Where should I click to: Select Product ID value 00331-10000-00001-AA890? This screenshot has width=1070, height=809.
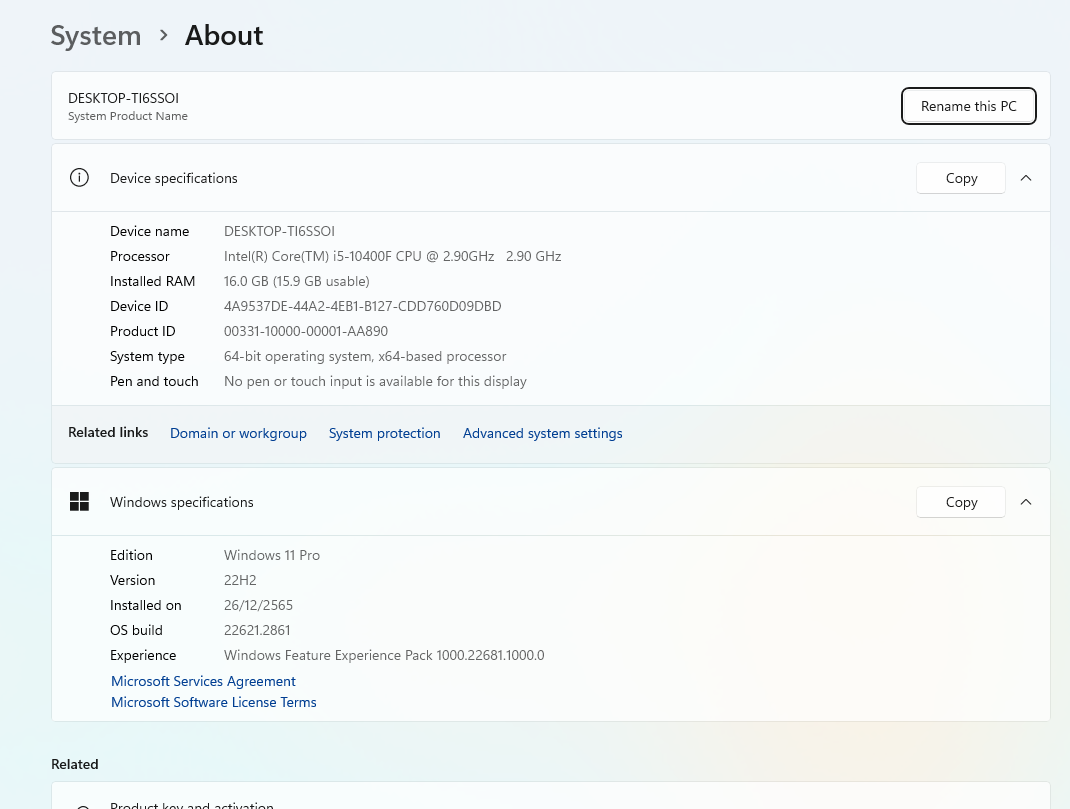click(x=306, y=332)
